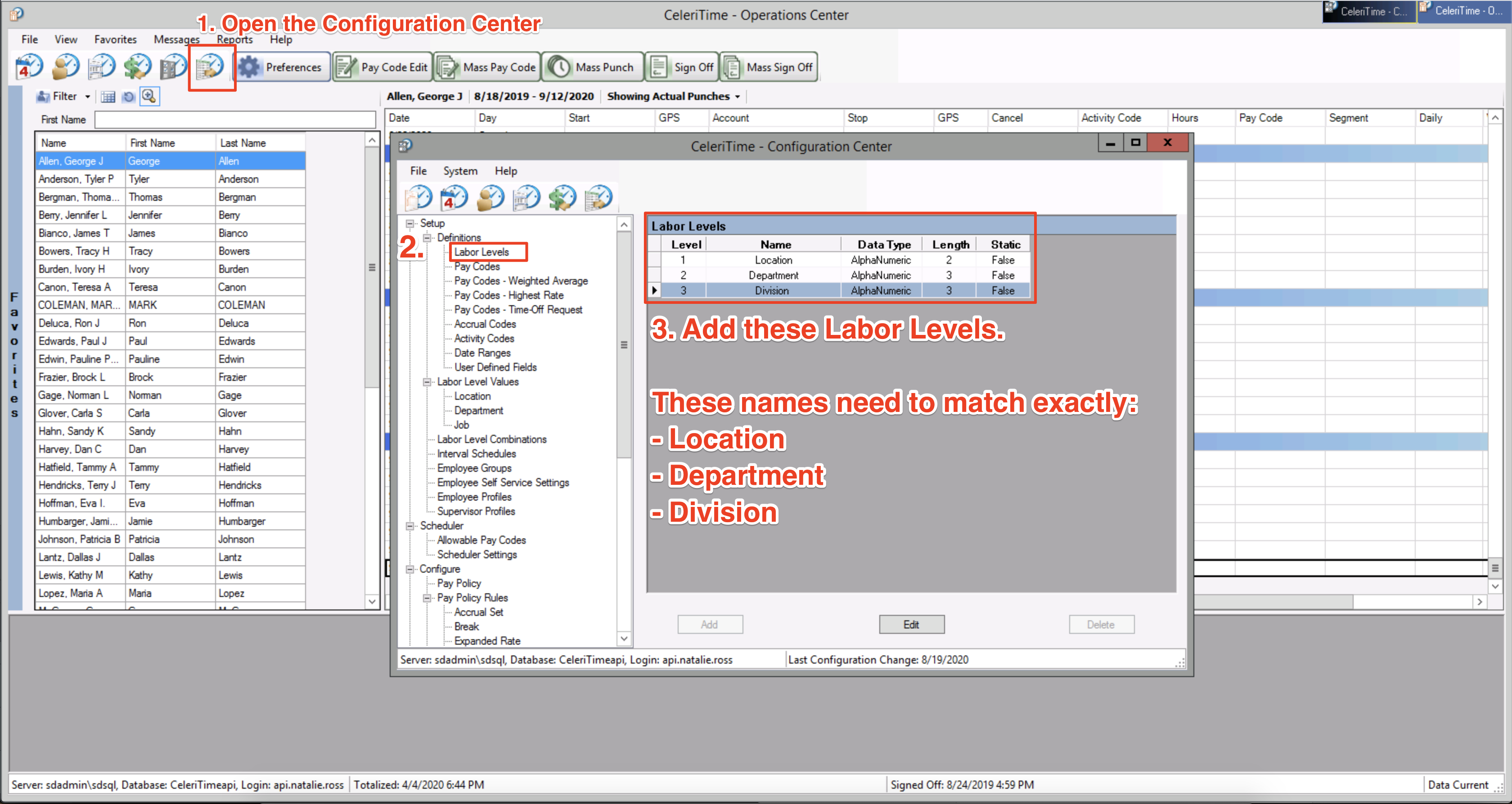Select Labor Levels in the Definitions tree
Viewport: 1512px width, 804px height.
point(481,252)
